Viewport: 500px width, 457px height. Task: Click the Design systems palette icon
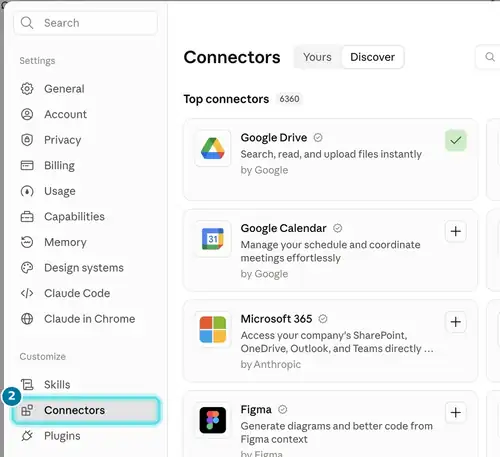click(27, 268)
